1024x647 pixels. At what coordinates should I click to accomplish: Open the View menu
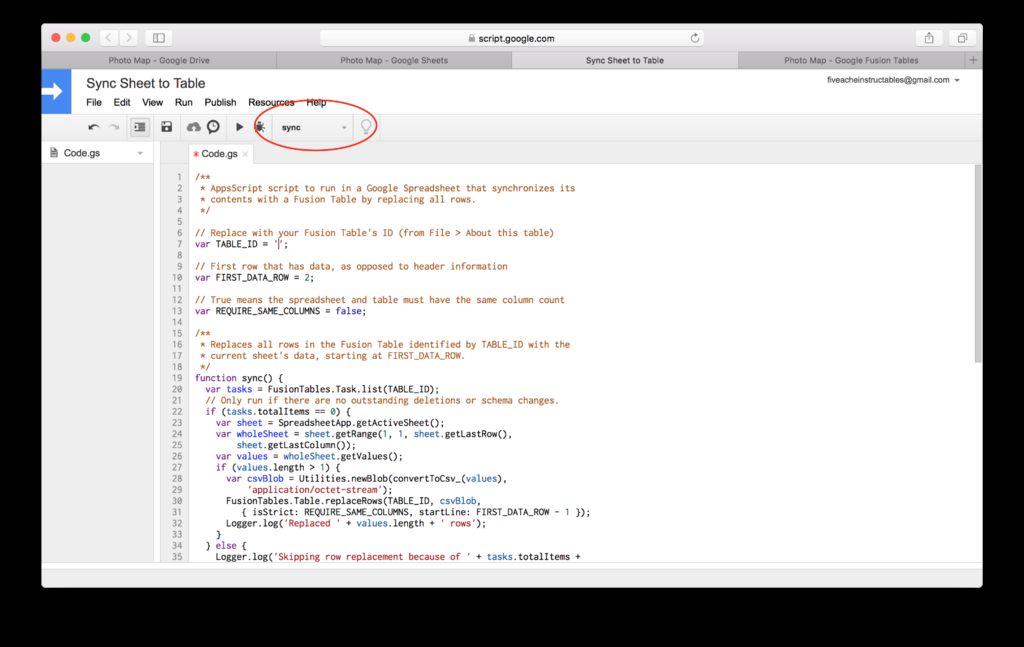pos(152,103)
